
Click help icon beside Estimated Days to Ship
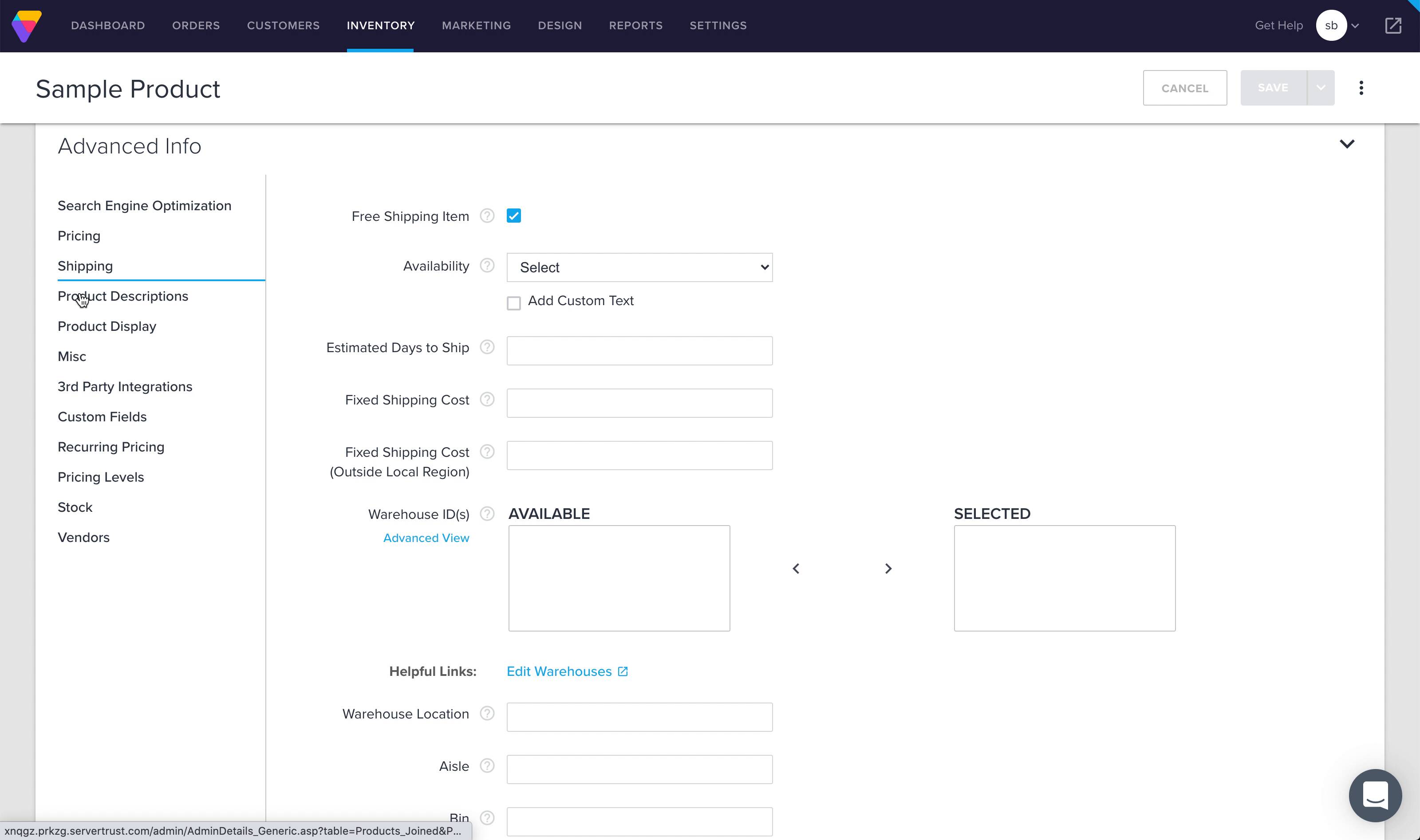[487, 347]
